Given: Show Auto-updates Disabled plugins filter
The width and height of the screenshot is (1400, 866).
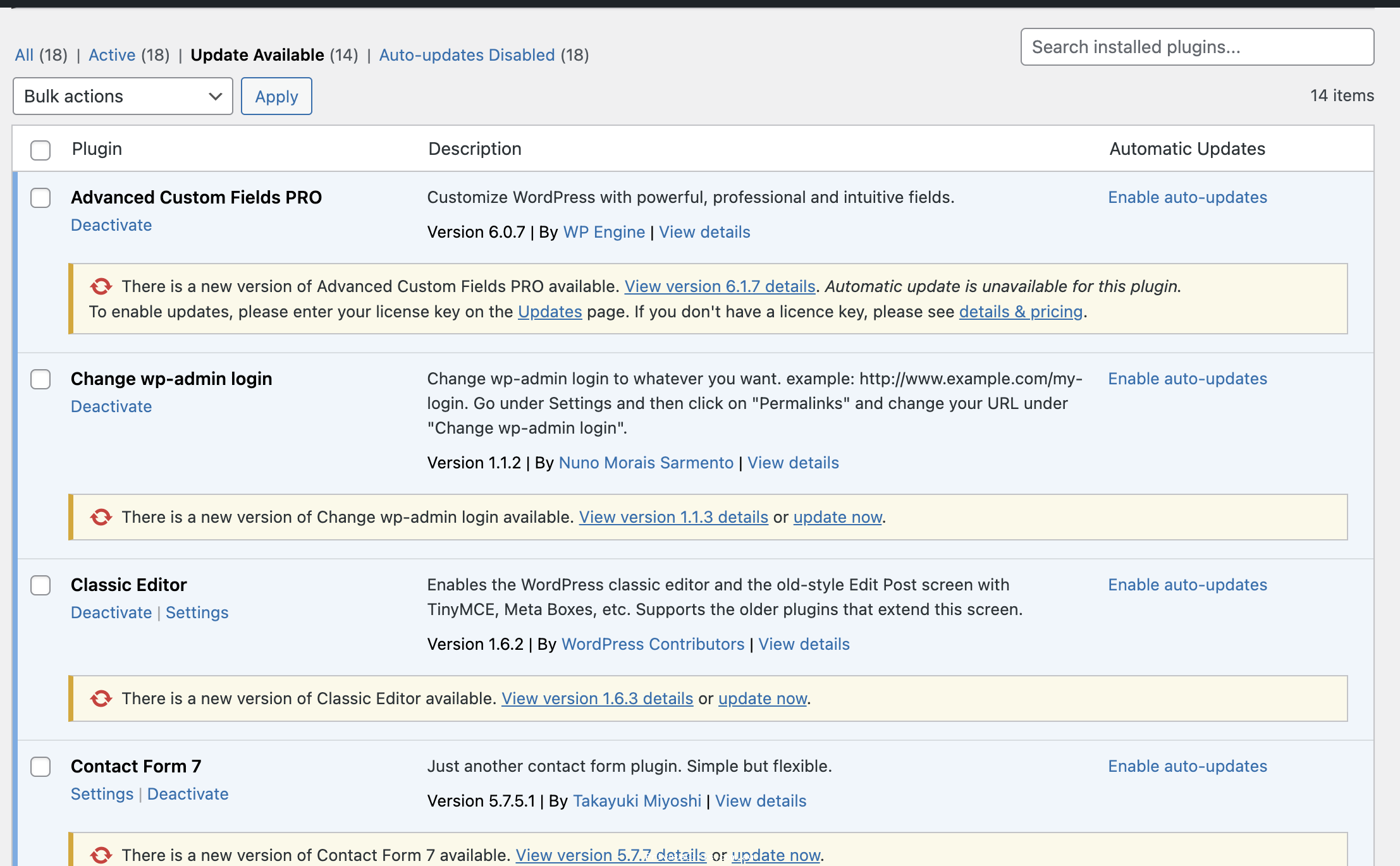Looking at the screenshot, I should coord(467,55).
